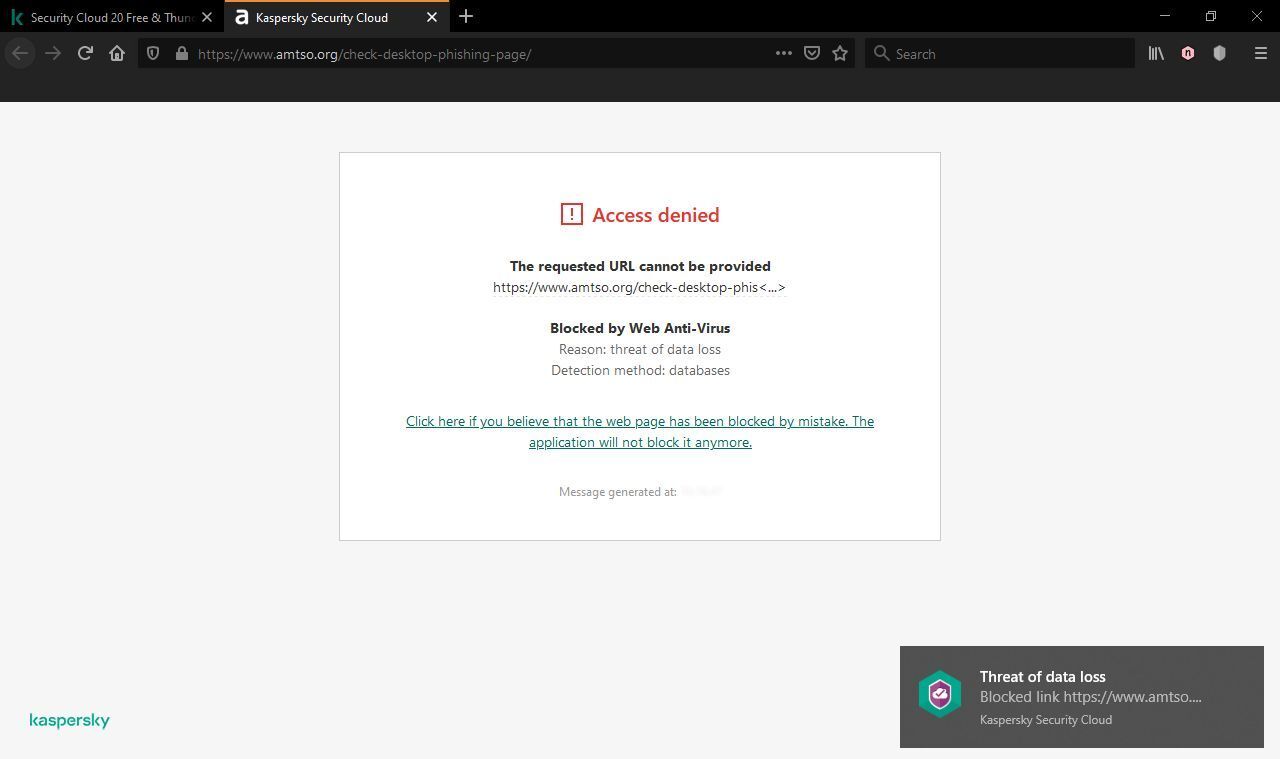The width and height of the screenshot is (1280, 759).
Task: Click the Kaspersky notification shield icon
Action: point(940,694)
